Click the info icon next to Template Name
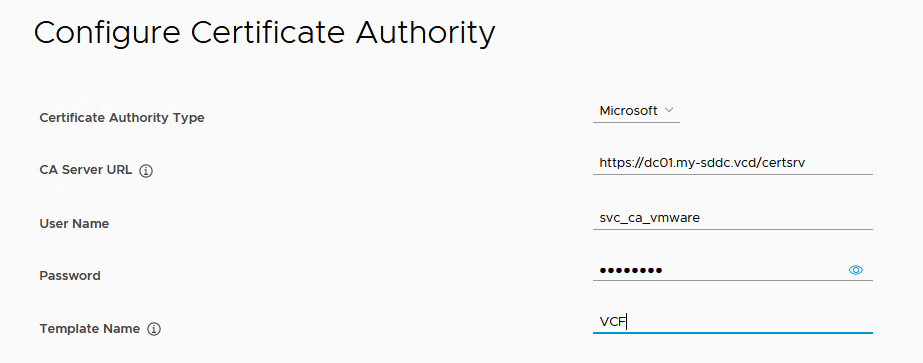This screenshot has height=363, width=923. tap(154, 329)
